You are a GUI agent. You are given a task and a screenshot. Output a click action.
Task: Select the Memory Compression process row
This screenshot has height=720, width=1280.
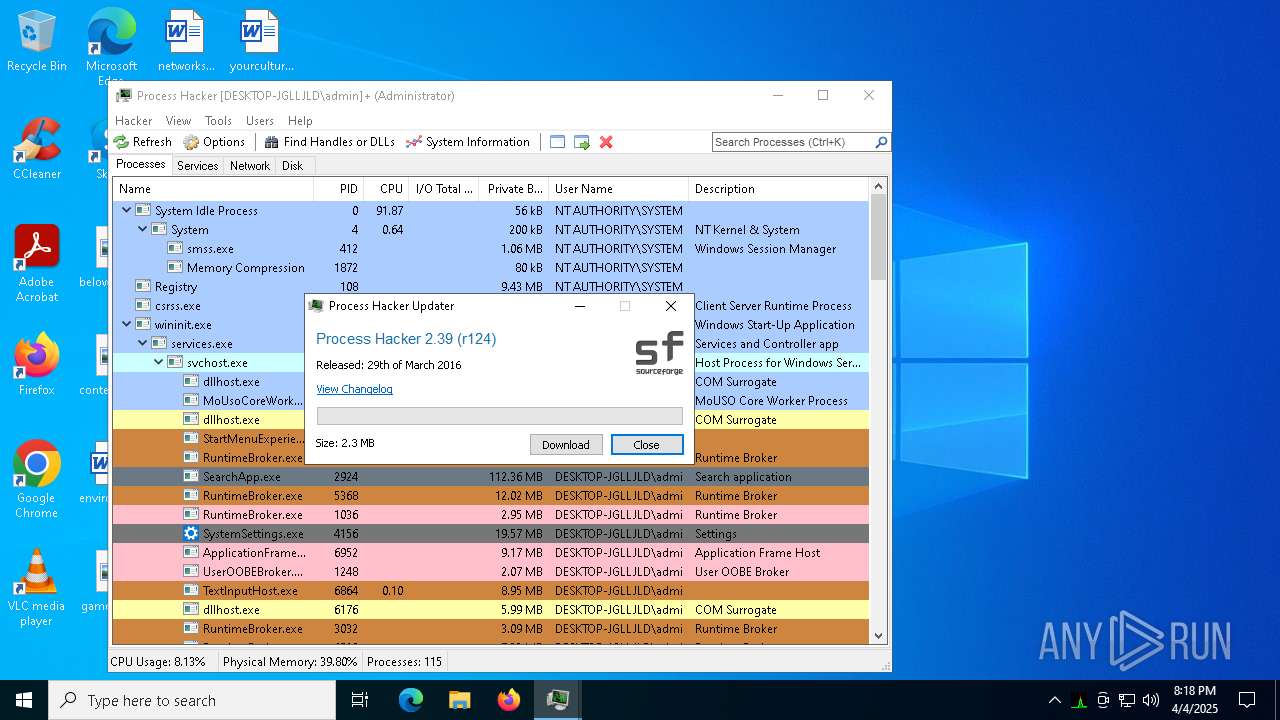490,267
